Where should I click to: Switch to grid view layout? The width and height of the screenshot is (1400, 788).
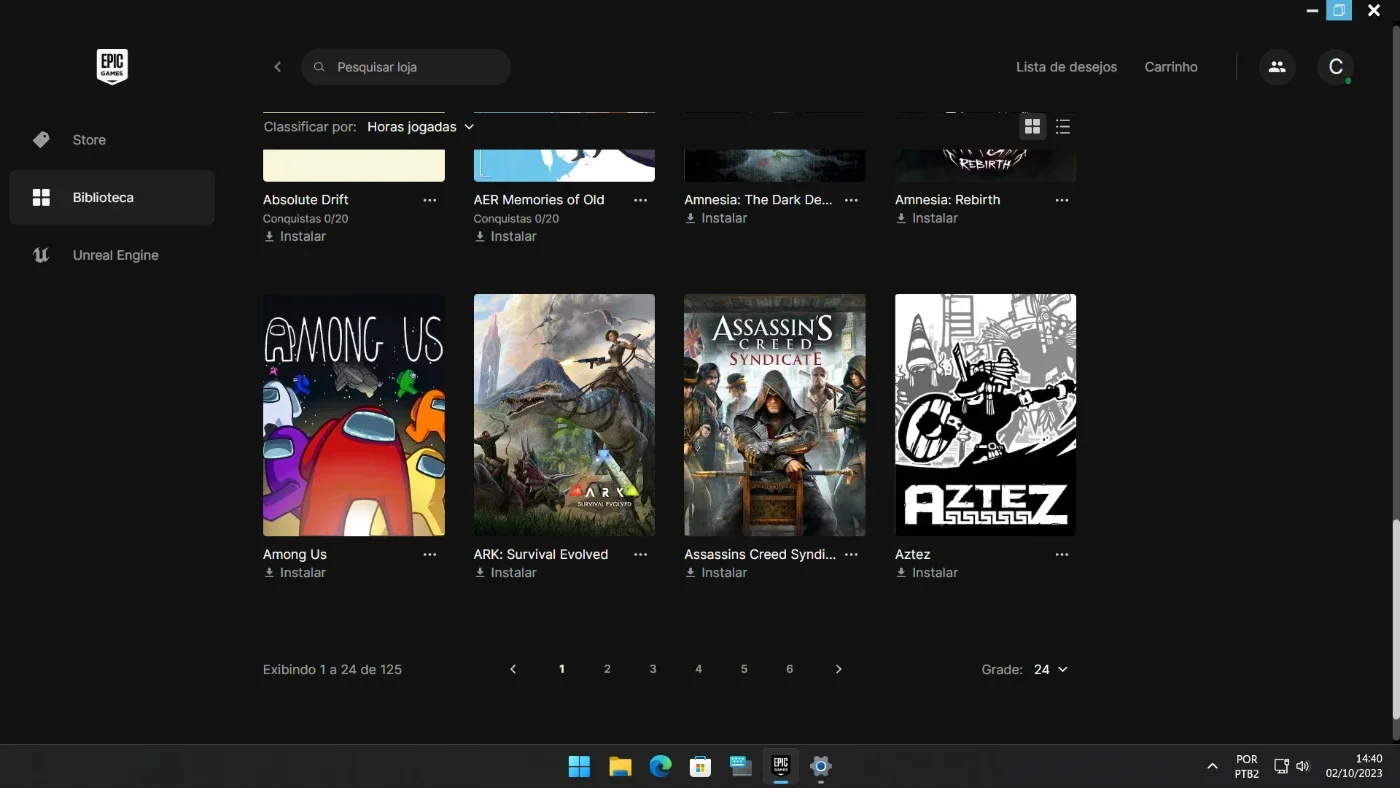click(1032, 127)
